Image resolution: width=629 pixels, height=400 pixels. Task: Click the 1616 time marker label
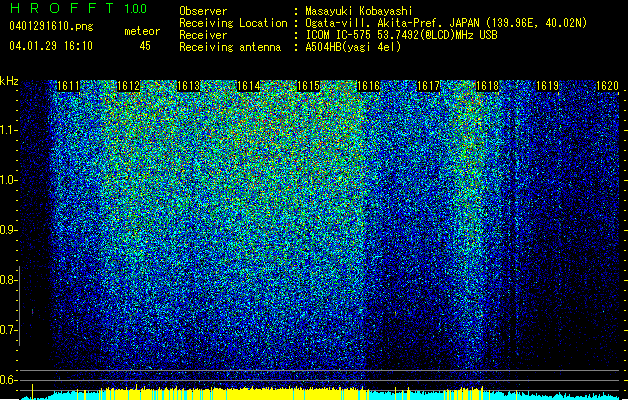(x=368, y=86)
